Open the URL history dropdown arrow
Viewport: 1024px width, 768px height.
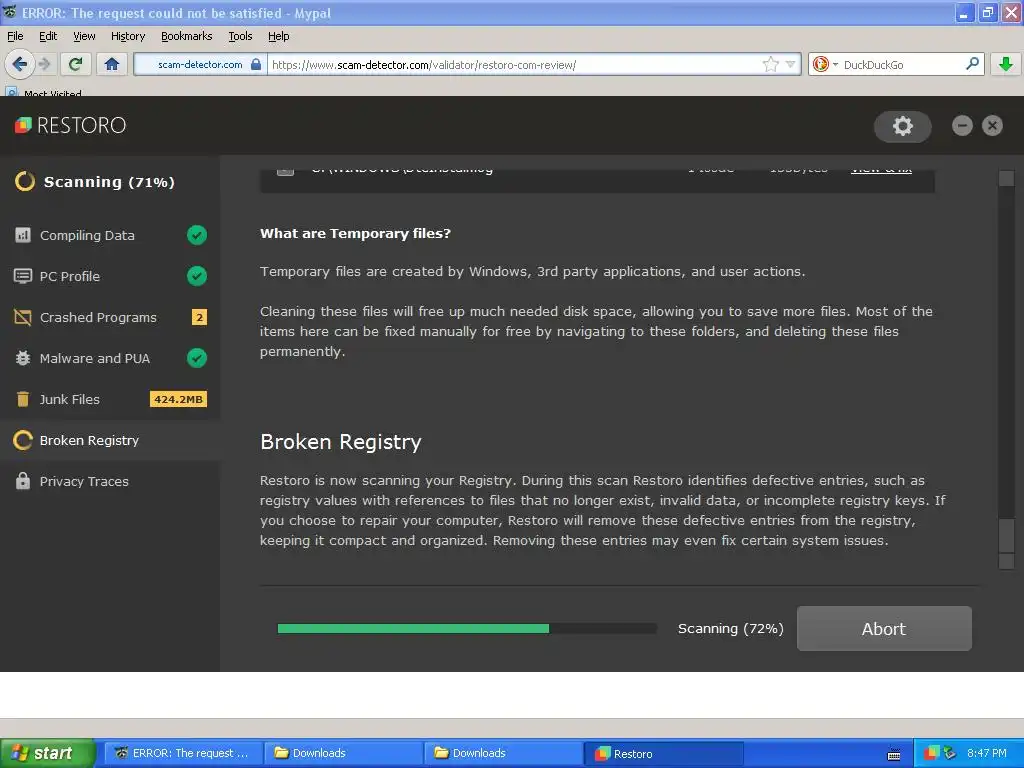pos(790,64)
